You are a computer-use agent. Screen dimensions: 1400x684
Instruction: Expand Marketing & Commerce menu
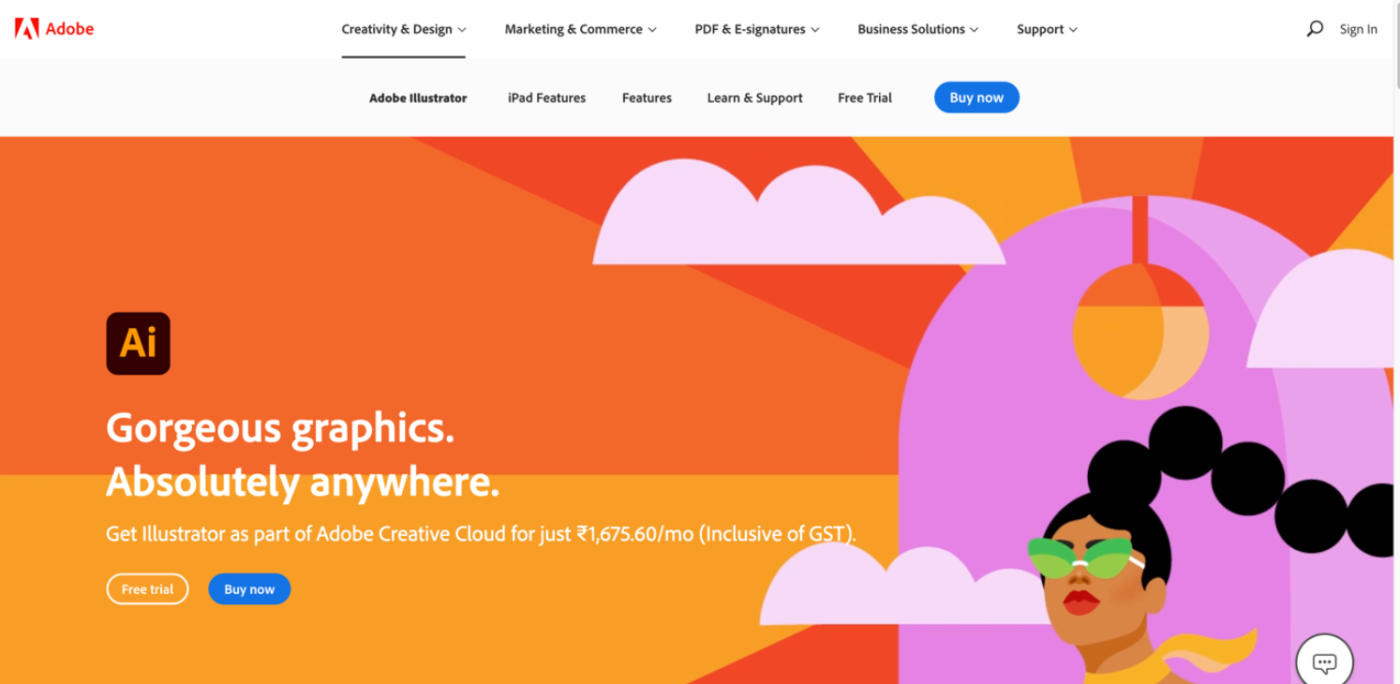580,29
